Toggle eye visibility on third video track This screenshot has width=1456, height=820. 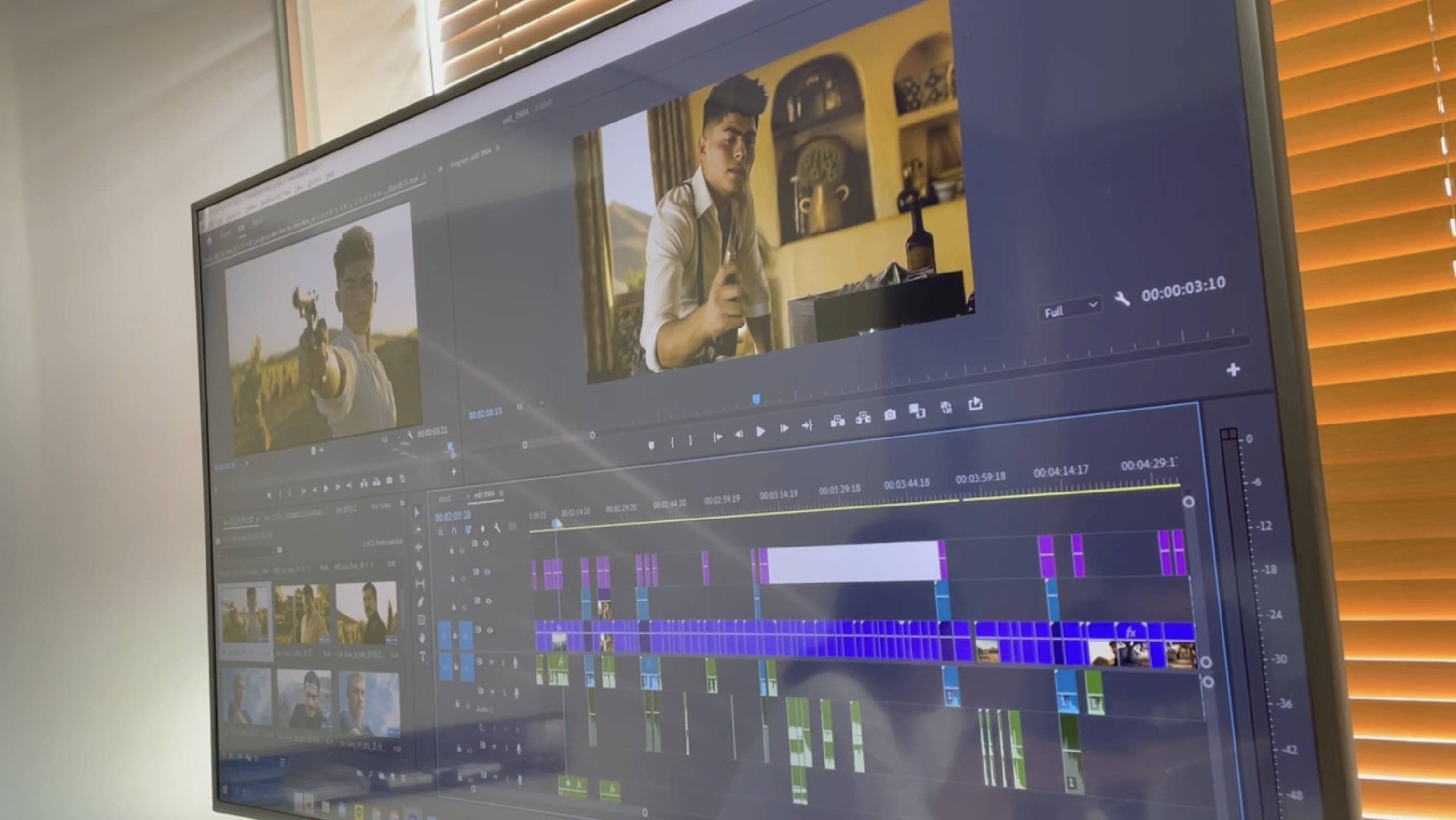[488, 601]
